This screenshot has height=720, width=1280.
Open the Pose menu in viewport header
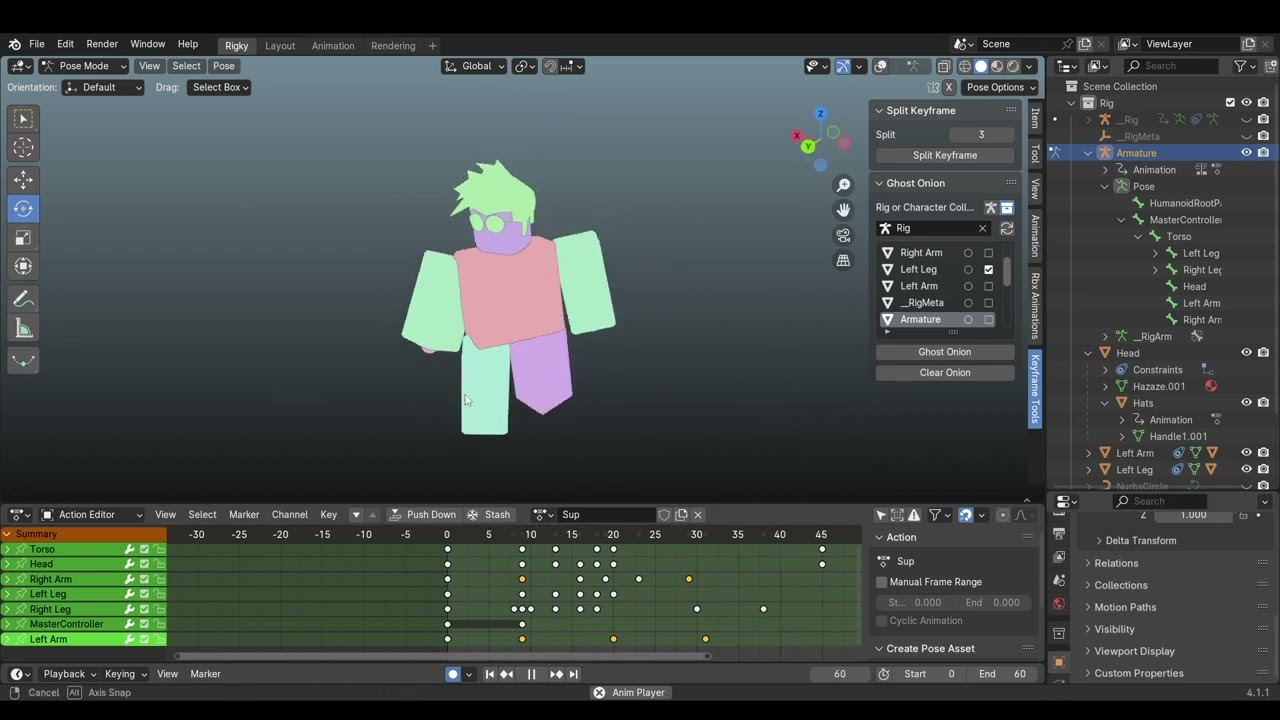tap(223, 66)
